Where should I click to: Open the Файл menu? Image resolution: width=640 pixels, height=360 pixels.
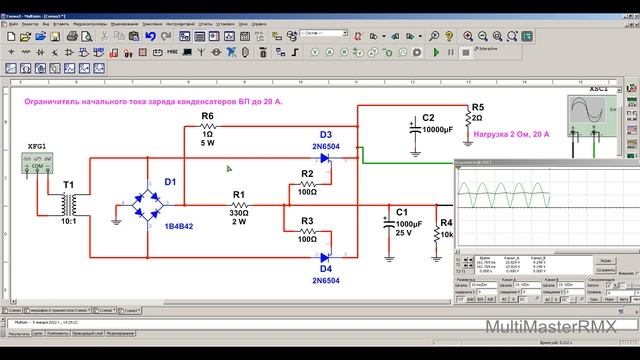click(13, 24)
